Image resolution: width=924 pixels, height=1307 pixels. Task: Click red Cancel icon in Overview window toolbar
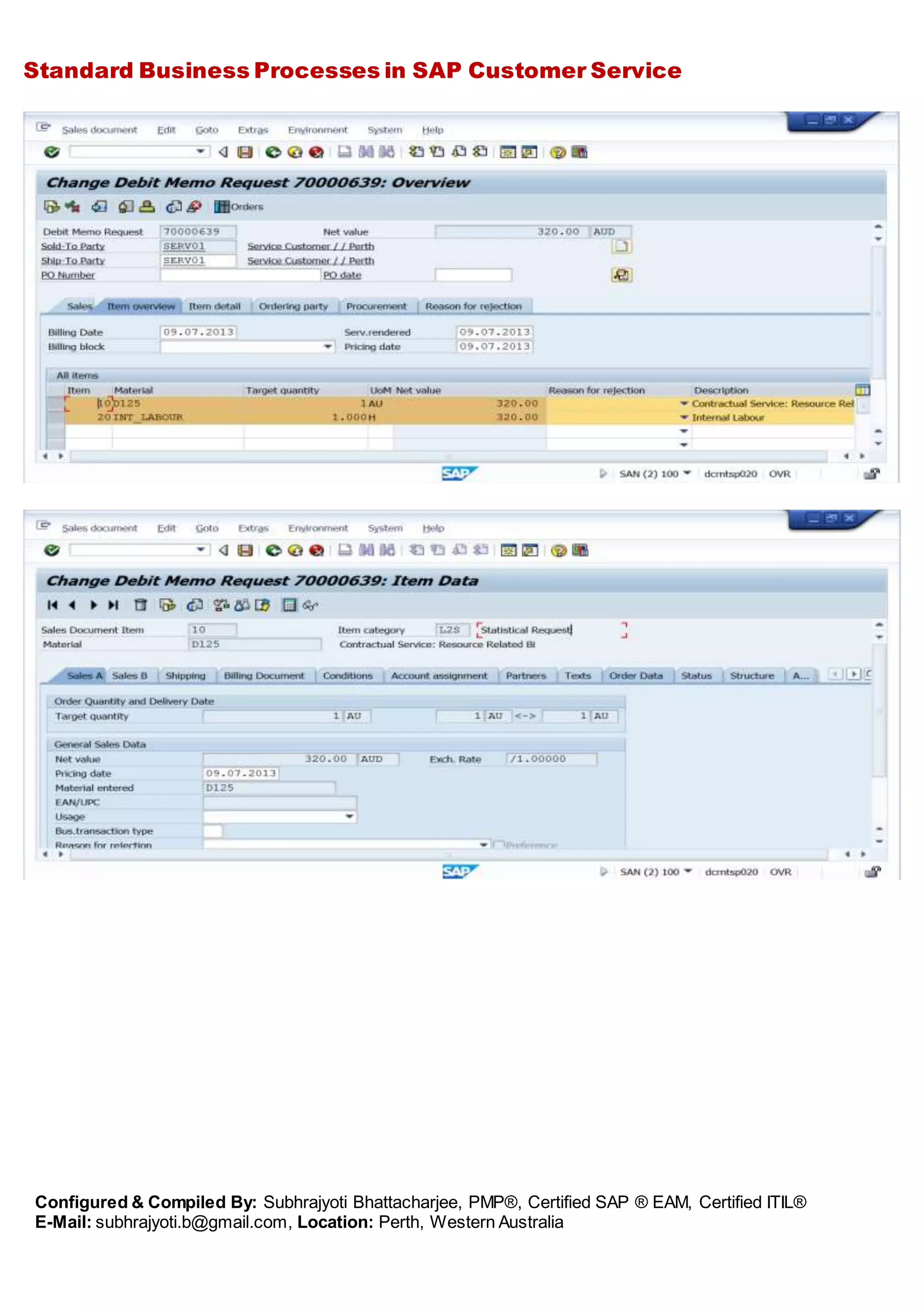(x=316, y=152)
